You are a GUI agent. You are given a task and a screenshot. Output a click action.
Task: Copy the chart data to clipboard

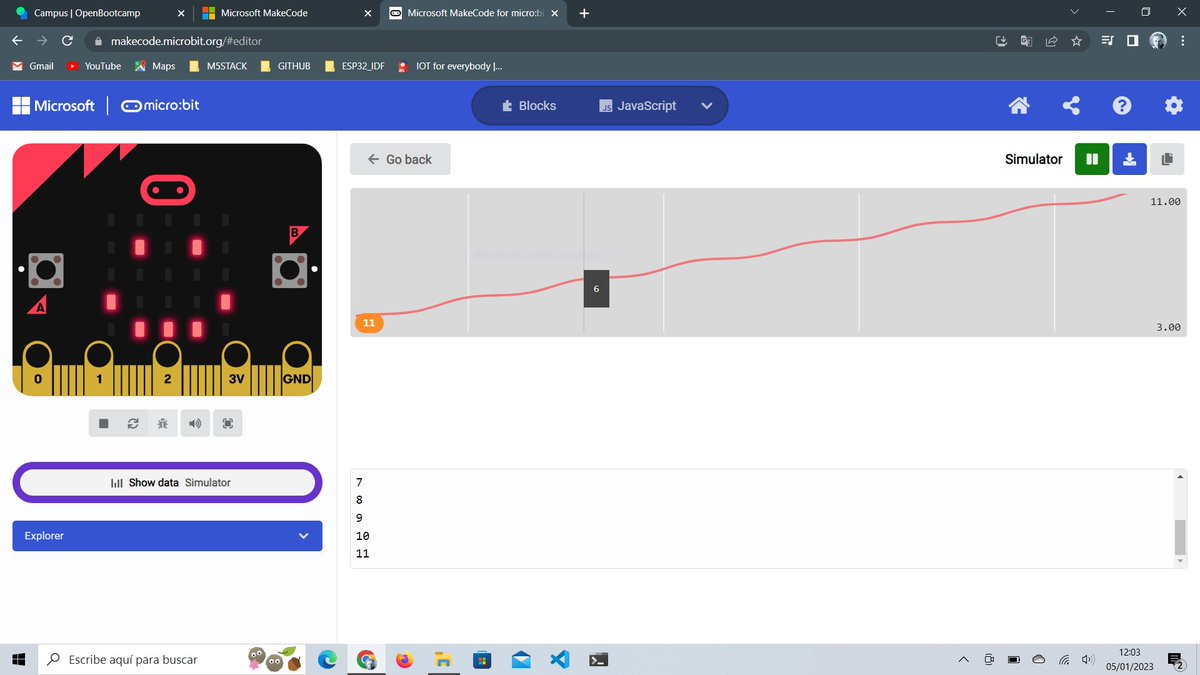pyautogui.click(x=1167, y=159)
